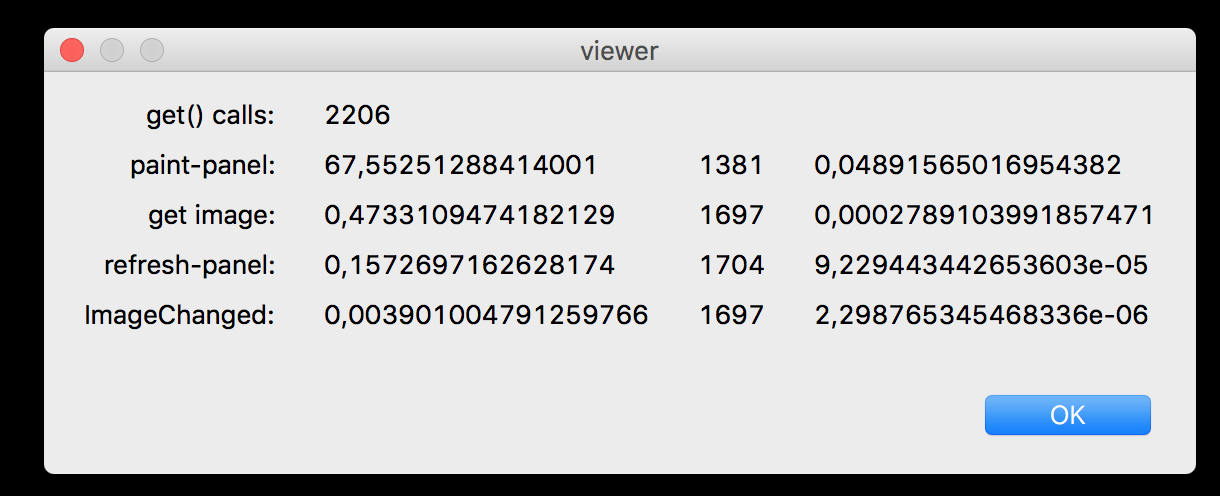This screenshot has height=496, width=1220.
Task: Click the ImageChanged total 0,003901004791259766
Action: [x=487, y=316]
